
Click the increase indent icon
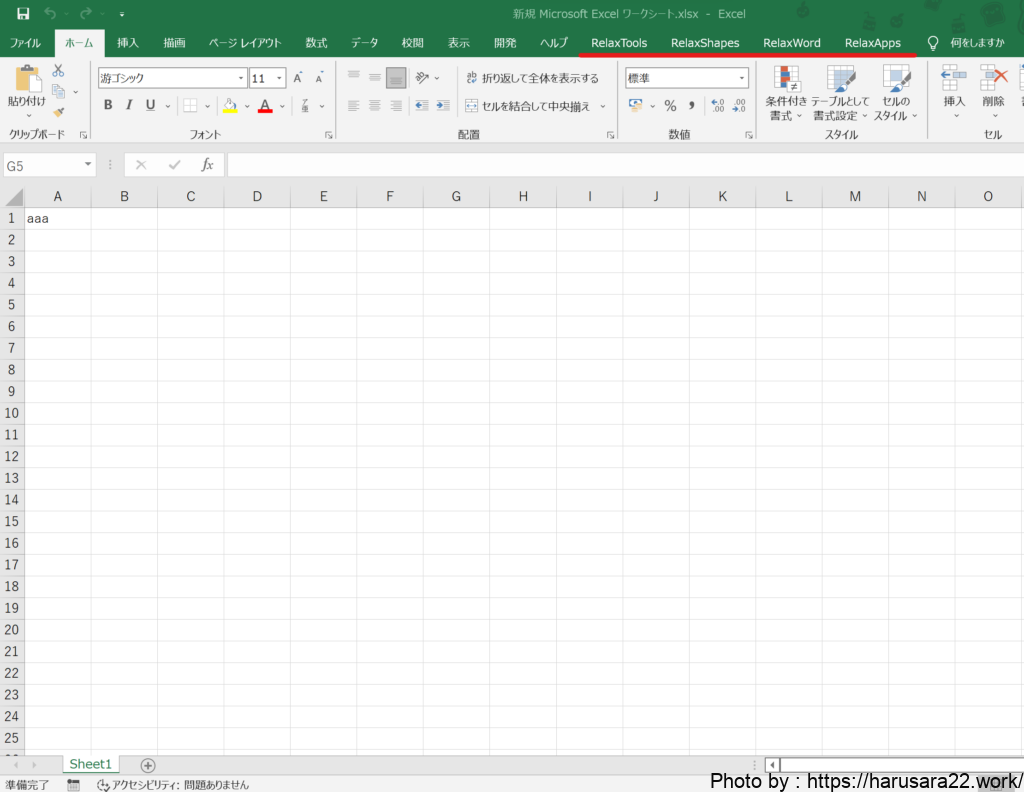coord(443,106)
